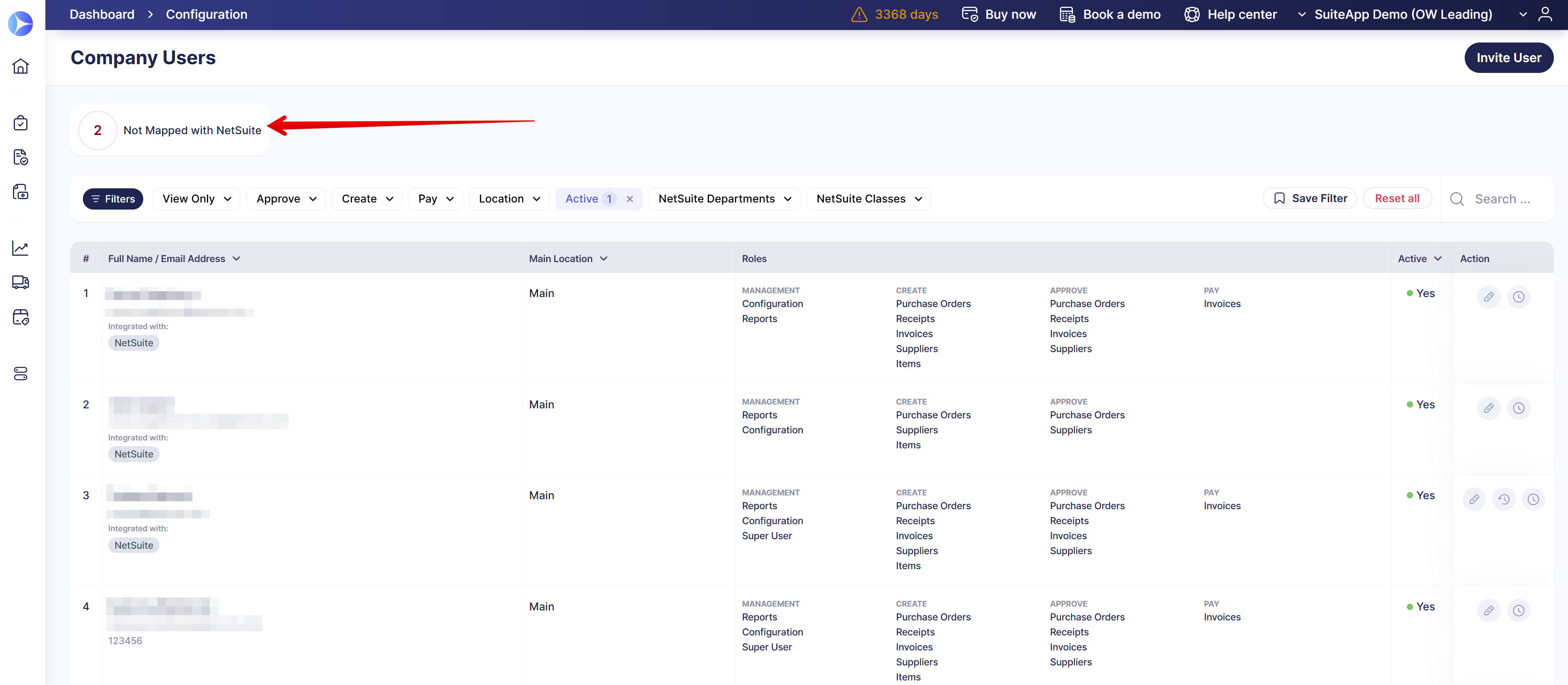Sort by Main Location column
Screen dimensions: 1568x685
pyautogui.click(x=568, y=259)
